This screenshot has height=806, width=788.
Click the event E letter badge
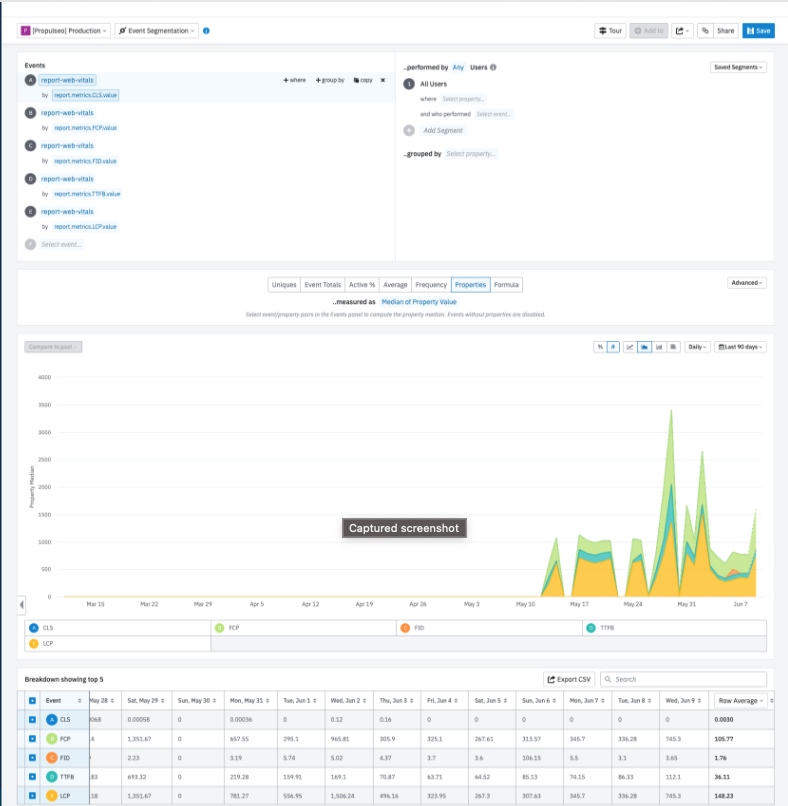click(x=30, y=212)
